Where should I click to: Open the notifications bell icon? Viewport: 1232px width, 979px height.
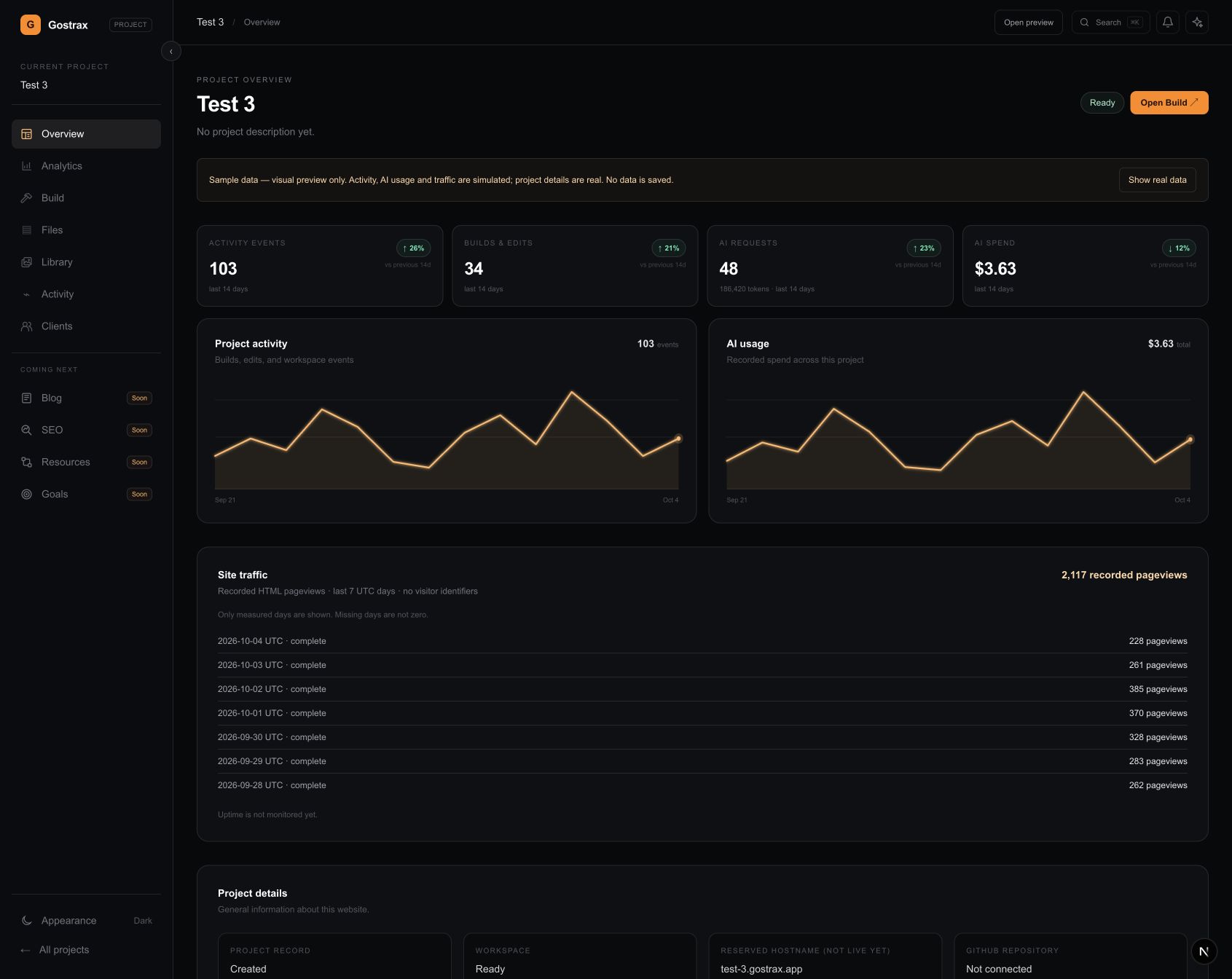tap(1168, 23)
